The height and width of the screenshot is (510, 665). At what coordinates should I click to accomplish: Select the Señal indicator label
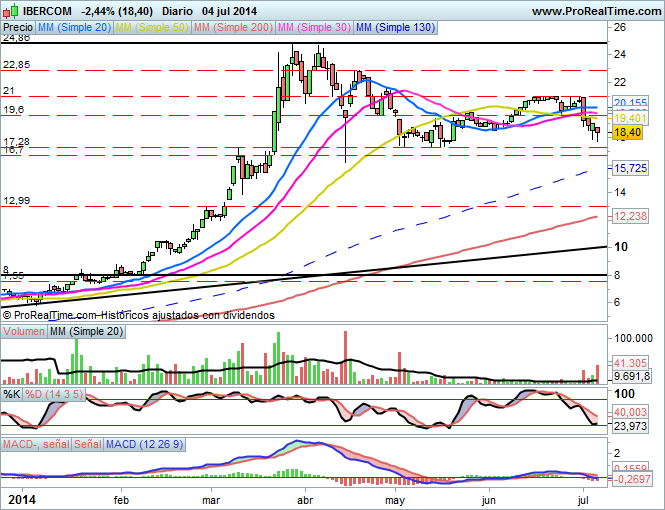click(88, 443)
